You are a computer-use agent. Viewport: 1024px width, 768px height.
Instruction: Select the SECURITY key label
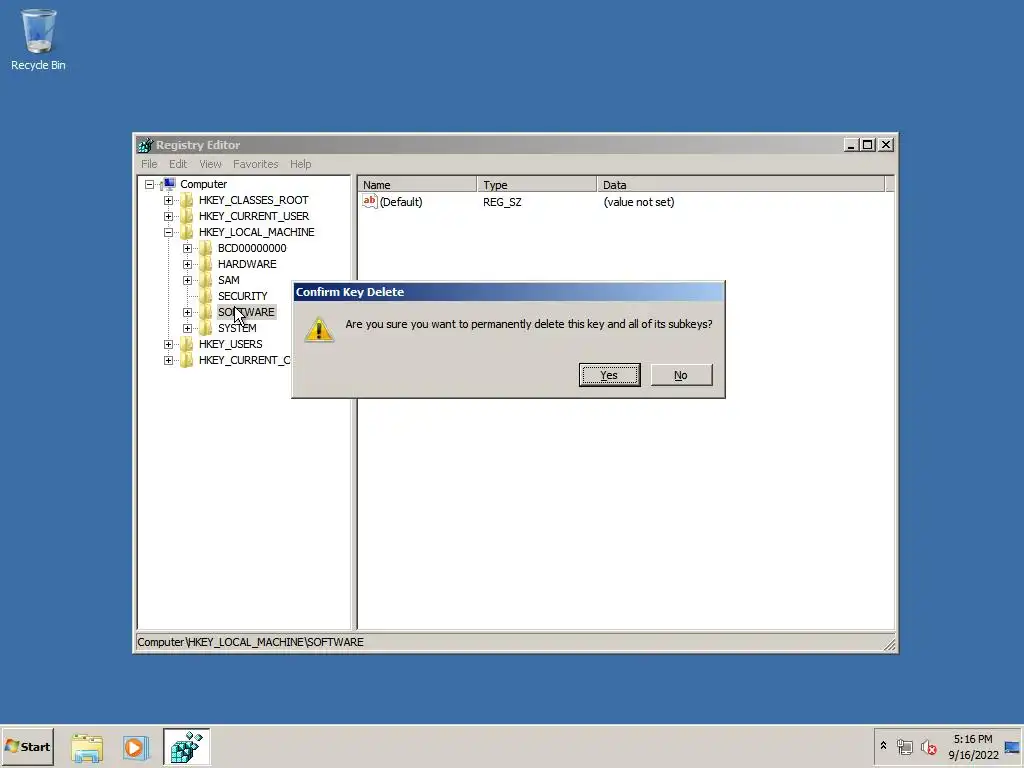[242, 296]
